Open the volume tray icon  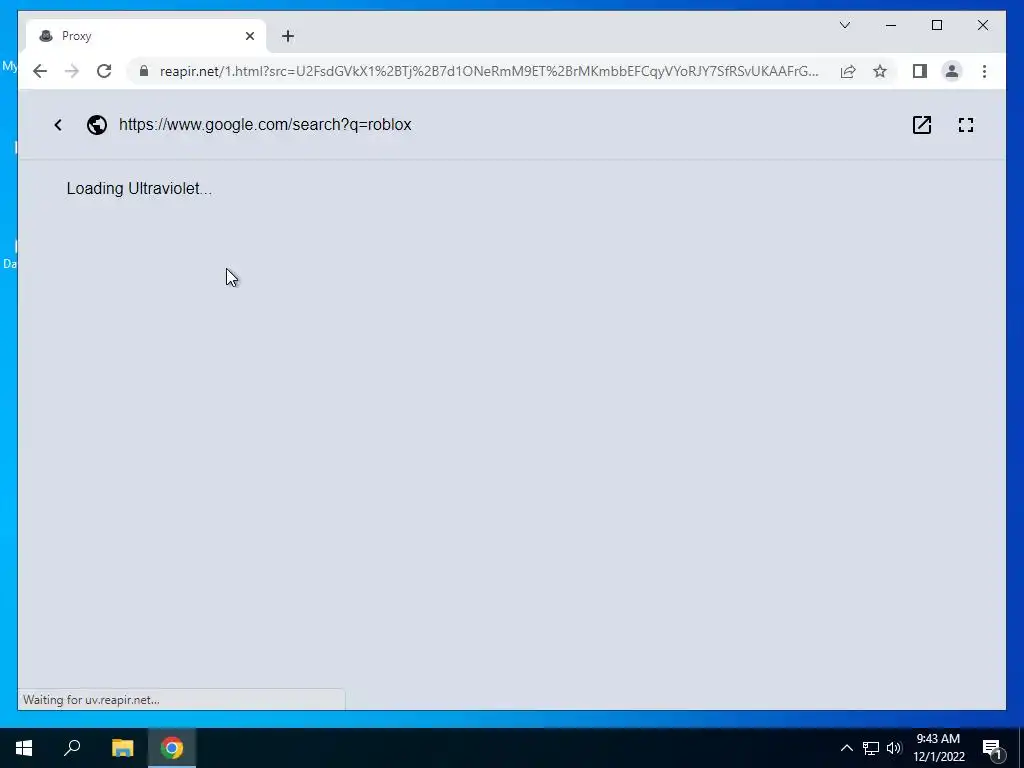point(894,748)
